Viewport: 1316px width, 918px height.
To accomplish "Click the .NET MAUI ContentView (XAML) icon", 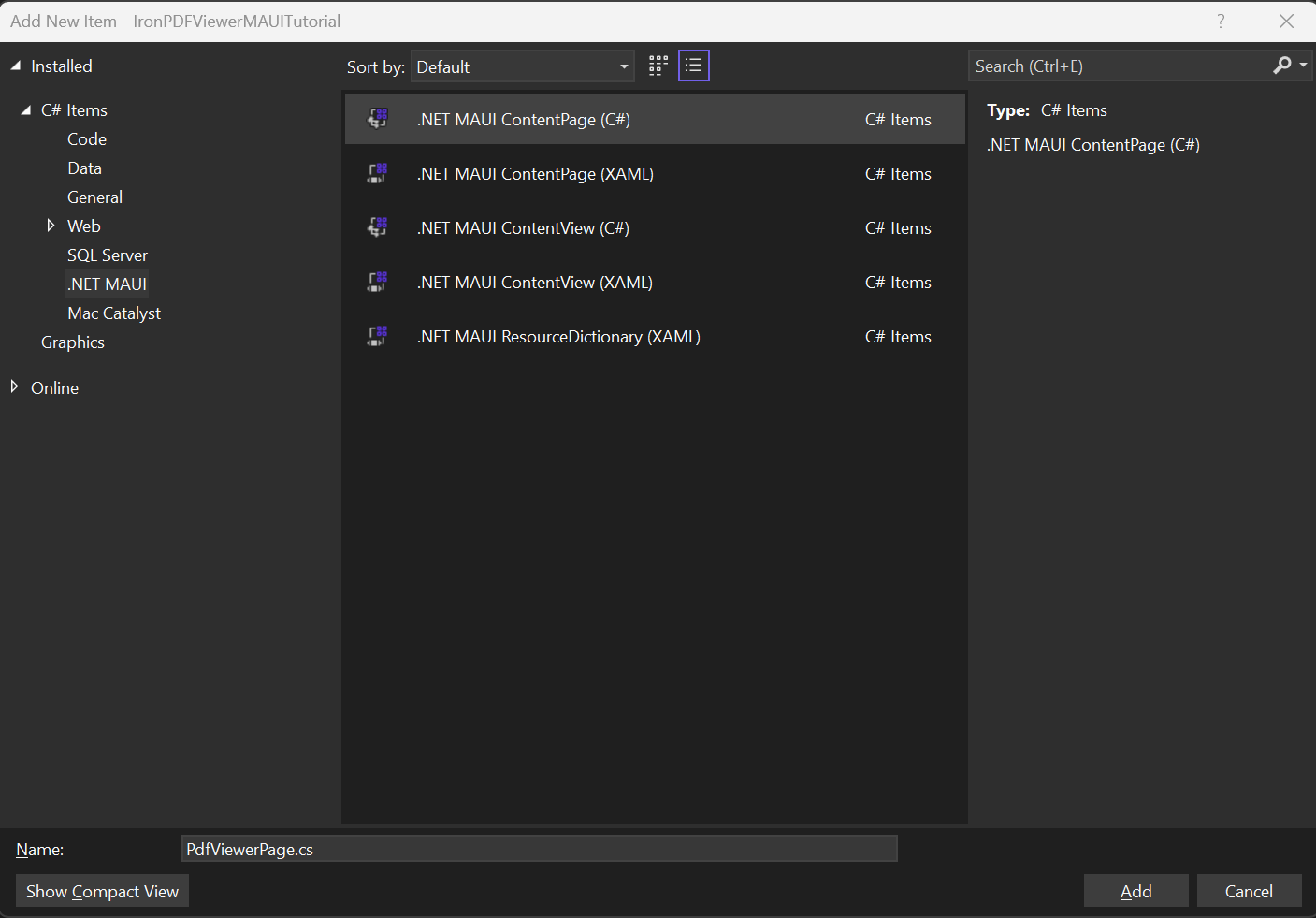I will [378, 282].
